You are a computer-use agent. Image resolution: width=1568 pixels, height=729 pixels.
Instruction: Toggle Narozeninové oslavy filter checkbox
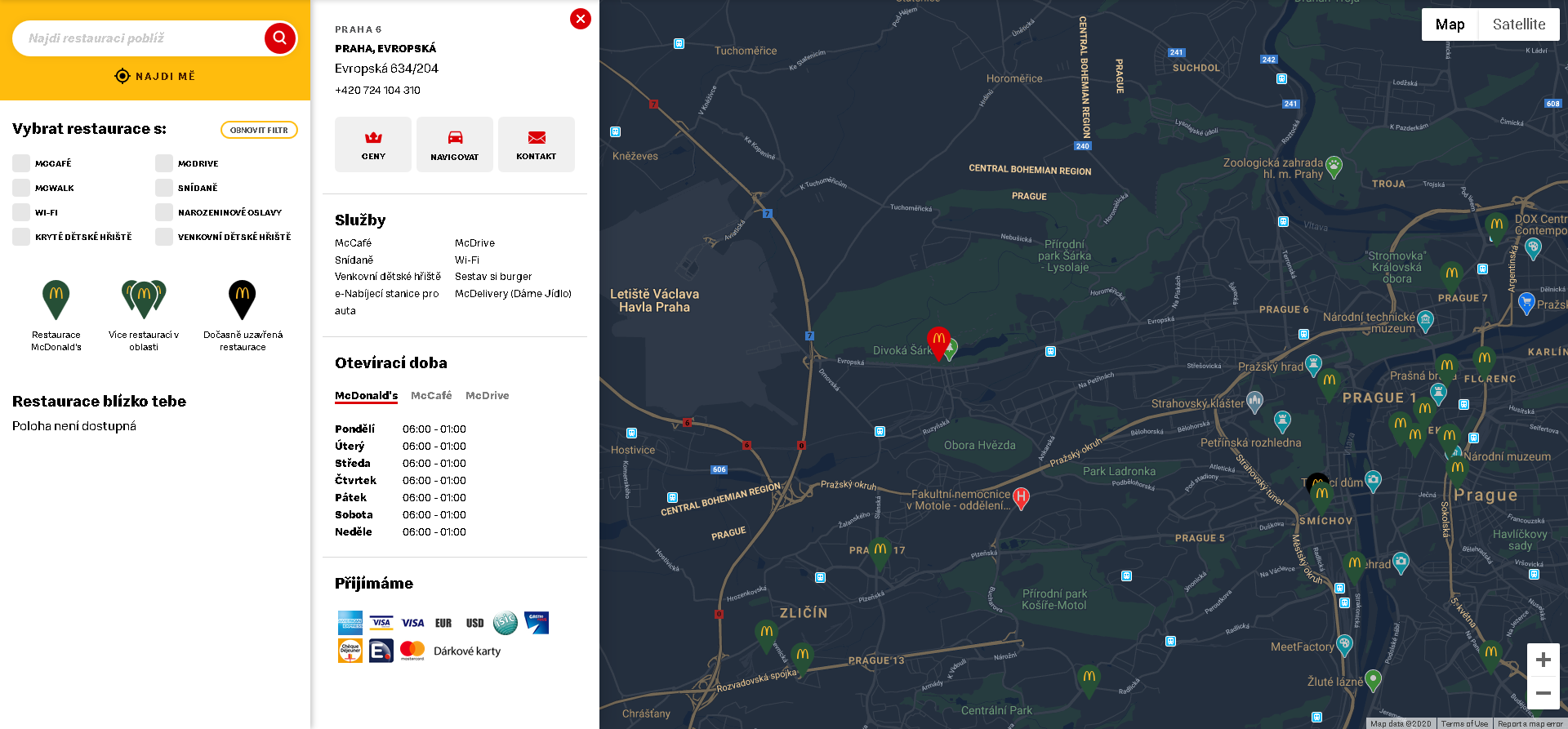164,212
